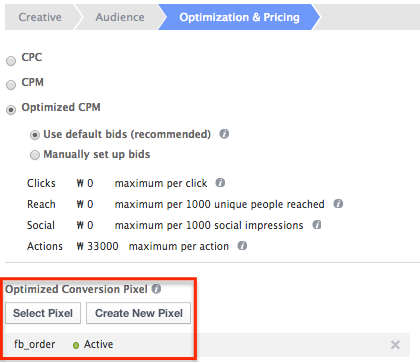Go to the Audience step tab

pos(120,17)
